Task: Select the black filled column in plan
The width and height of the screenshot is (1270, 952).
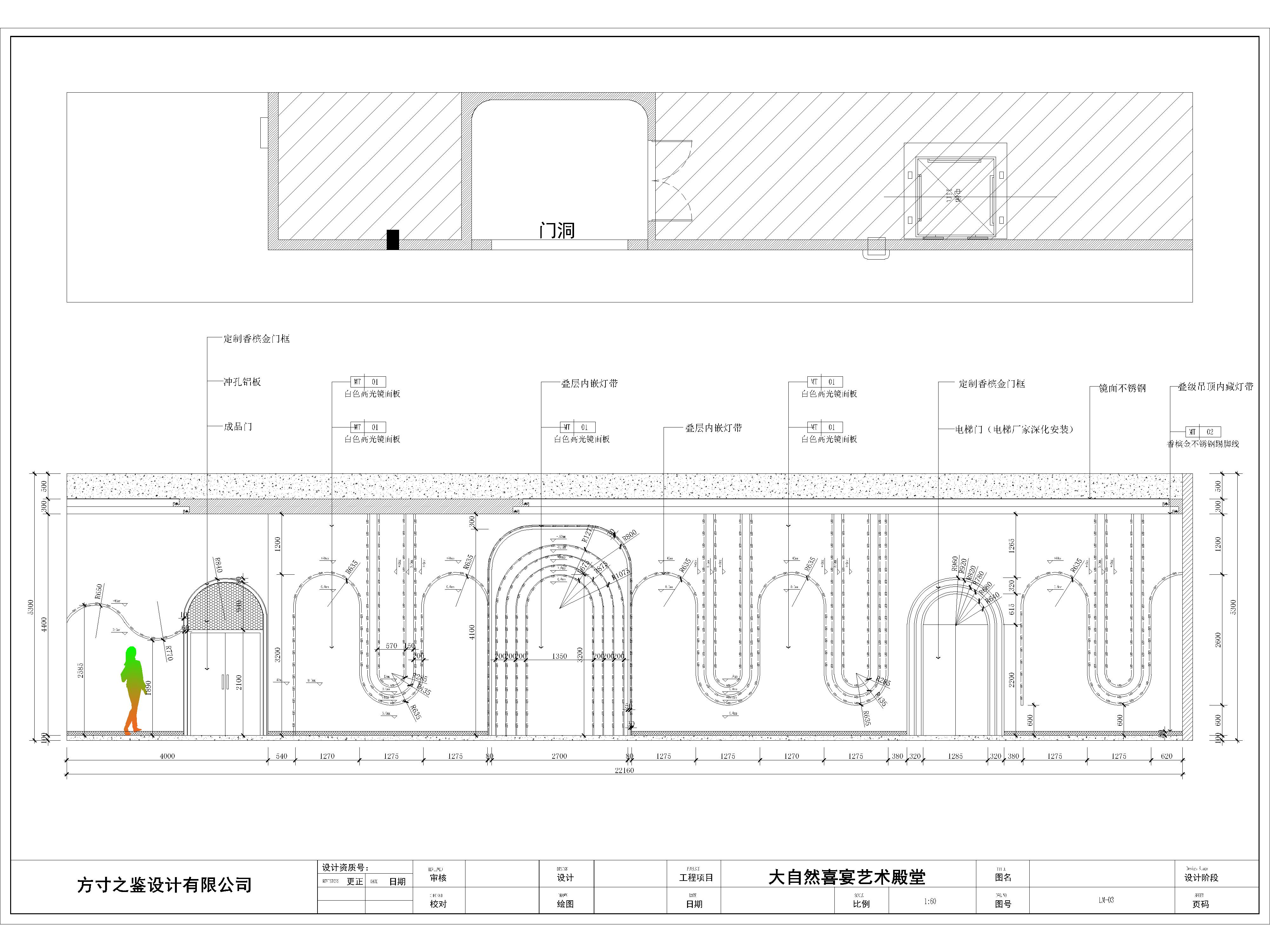Action: click(393, 239)
